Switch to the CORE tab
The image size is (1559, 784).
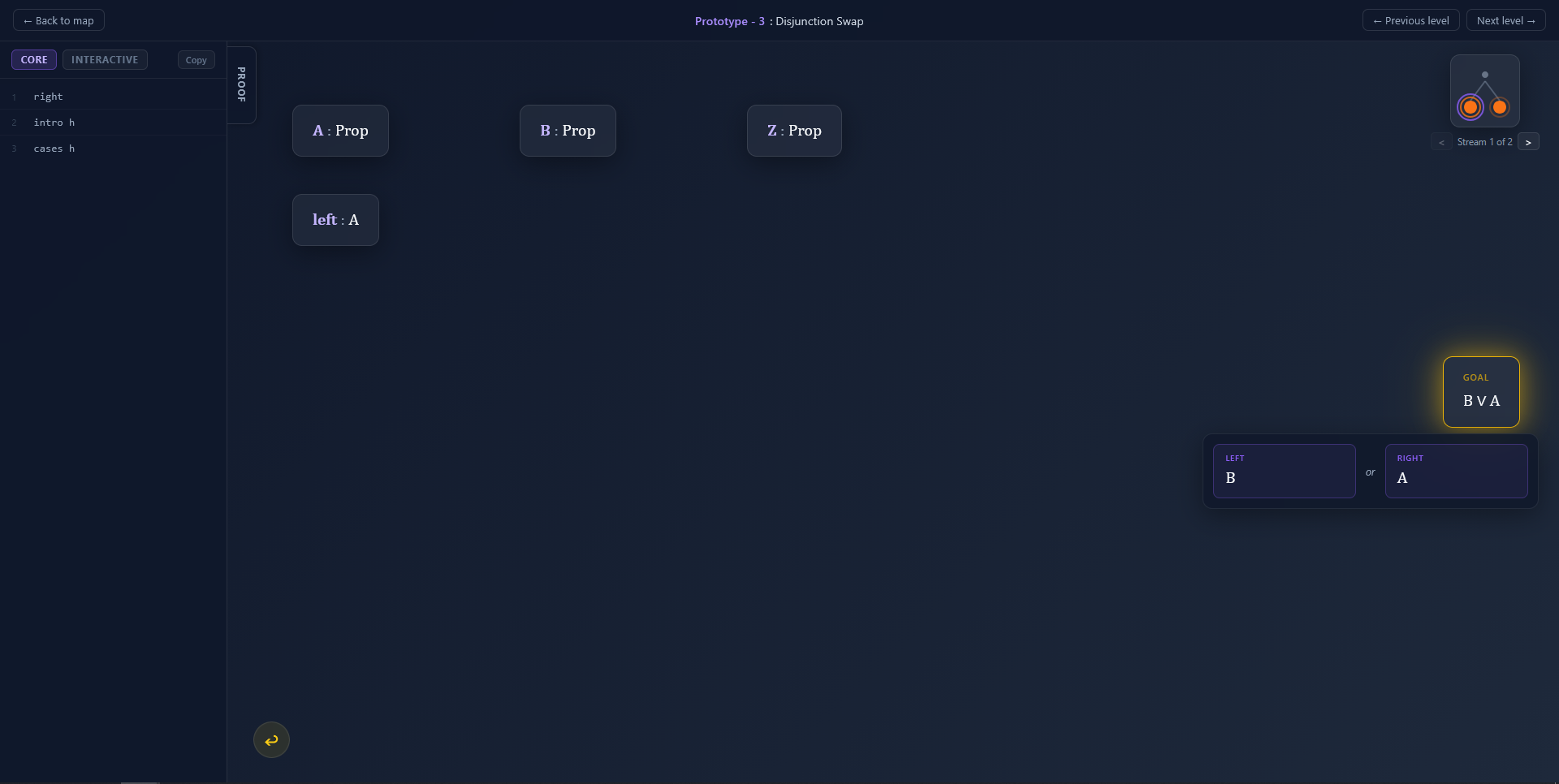click(34, 60)
